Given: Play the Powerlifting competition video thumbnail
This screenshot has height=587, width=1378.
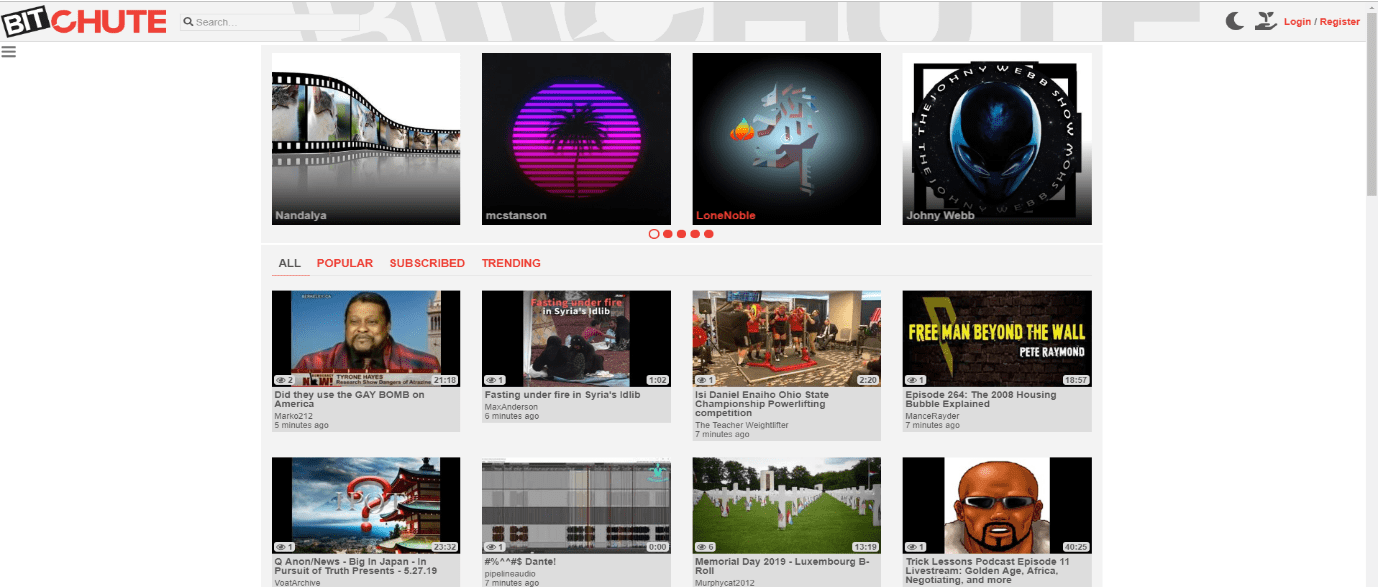Looking at the screenshot, I should 786,338.
